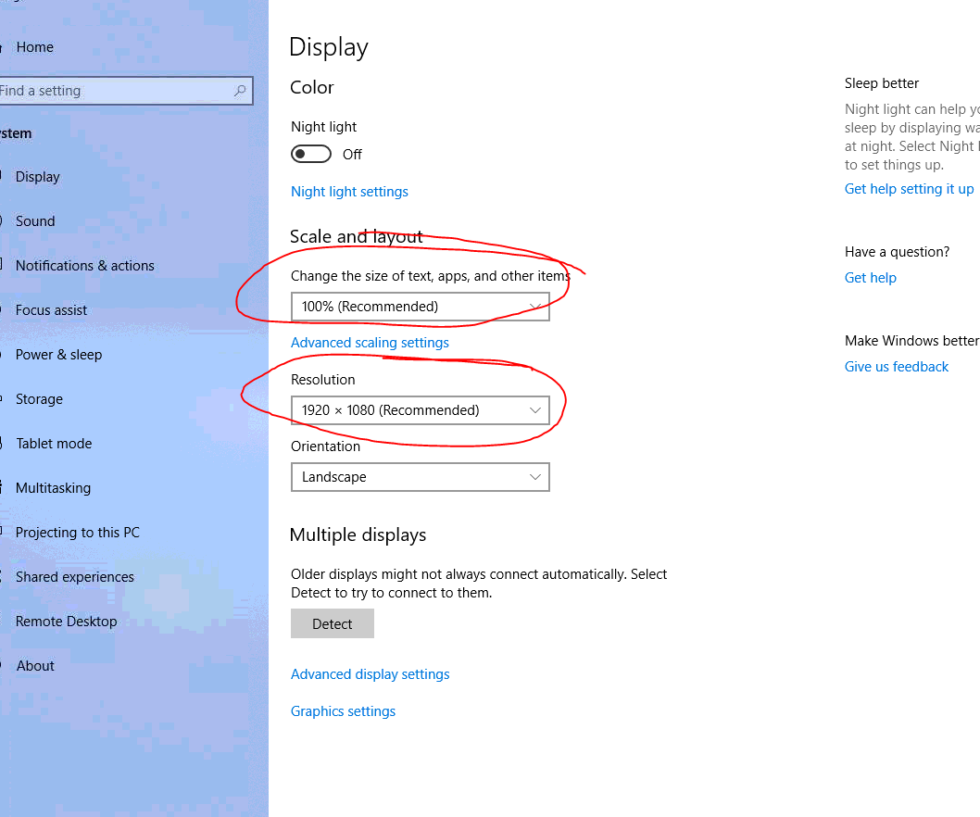Viewport: 980px width, 817px height.
Task: Click inside the Find a setting search field
Action: (110, 90)
